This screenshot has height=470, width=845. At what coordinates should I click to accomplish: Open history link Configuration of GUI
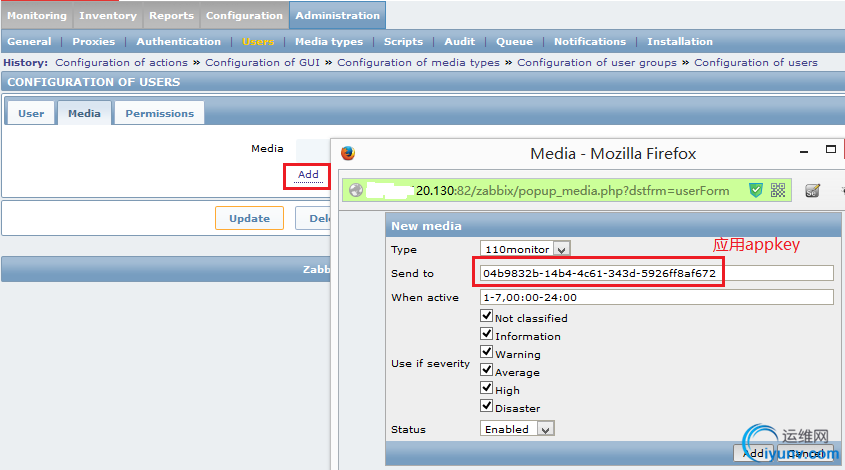pyautogui.click(x=262, y=63)
